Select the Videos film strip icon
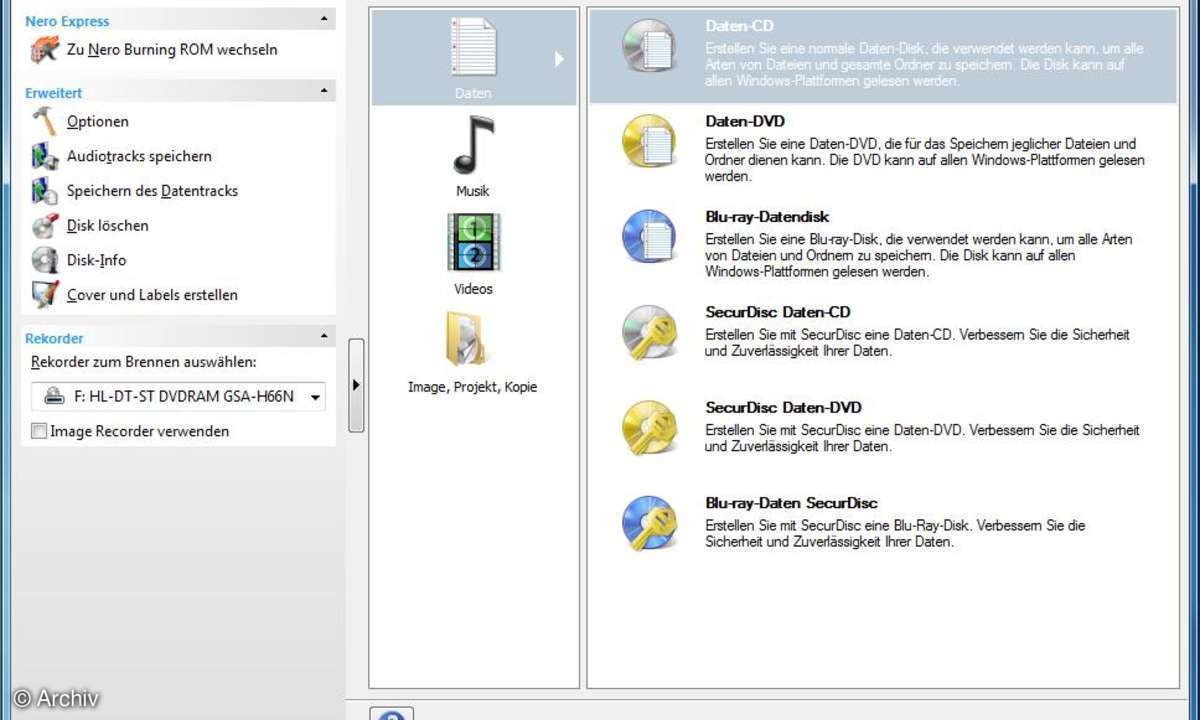 coord(473,242)
